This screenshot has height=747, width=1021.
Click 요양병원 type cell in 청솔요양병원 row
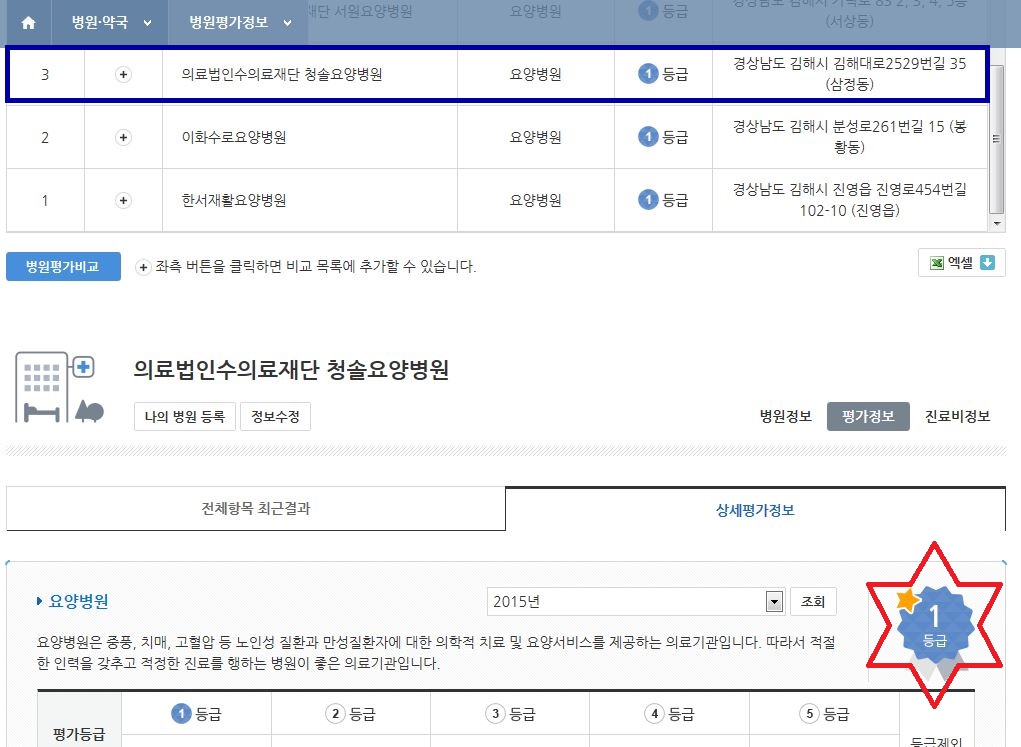tap(536, 74)
